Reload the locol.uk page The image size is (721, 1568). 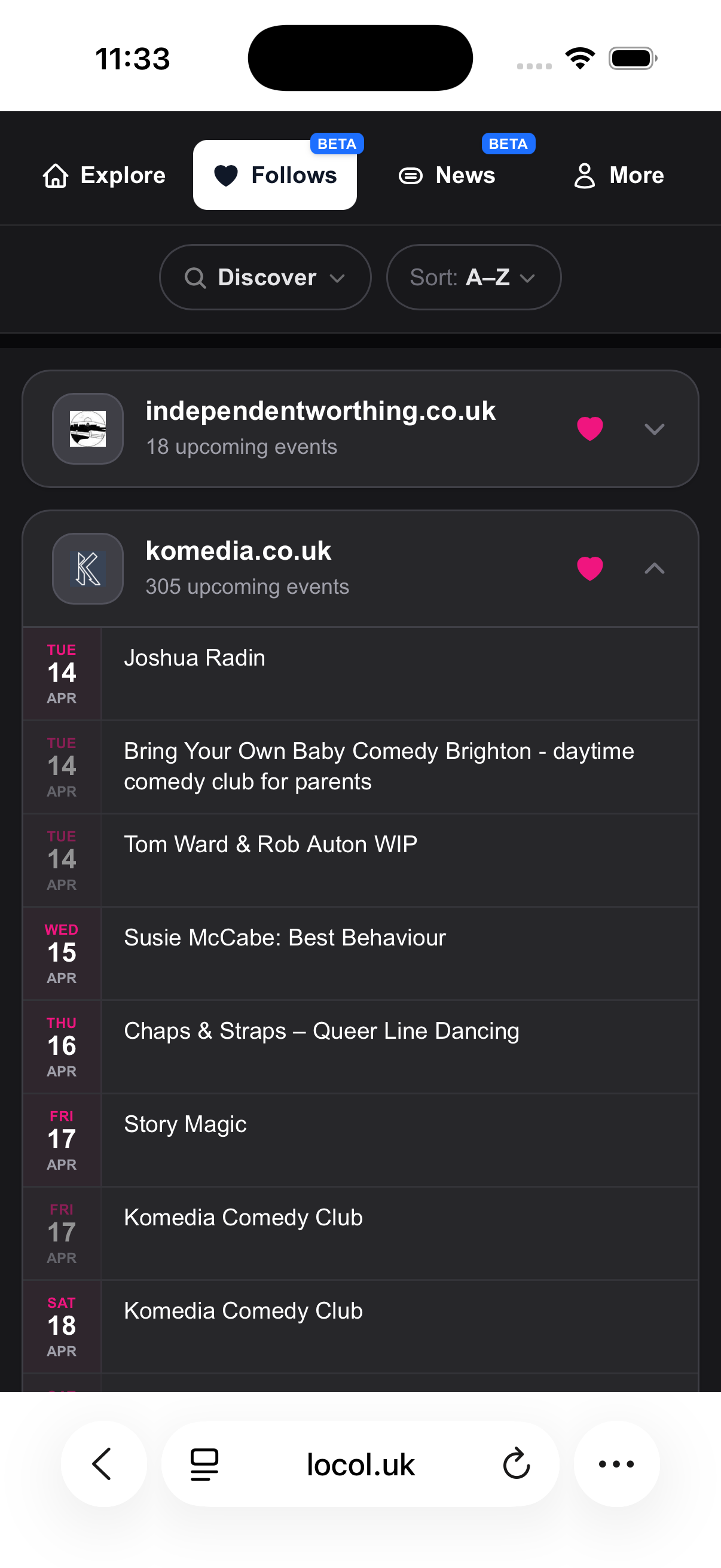(517, 1464)
